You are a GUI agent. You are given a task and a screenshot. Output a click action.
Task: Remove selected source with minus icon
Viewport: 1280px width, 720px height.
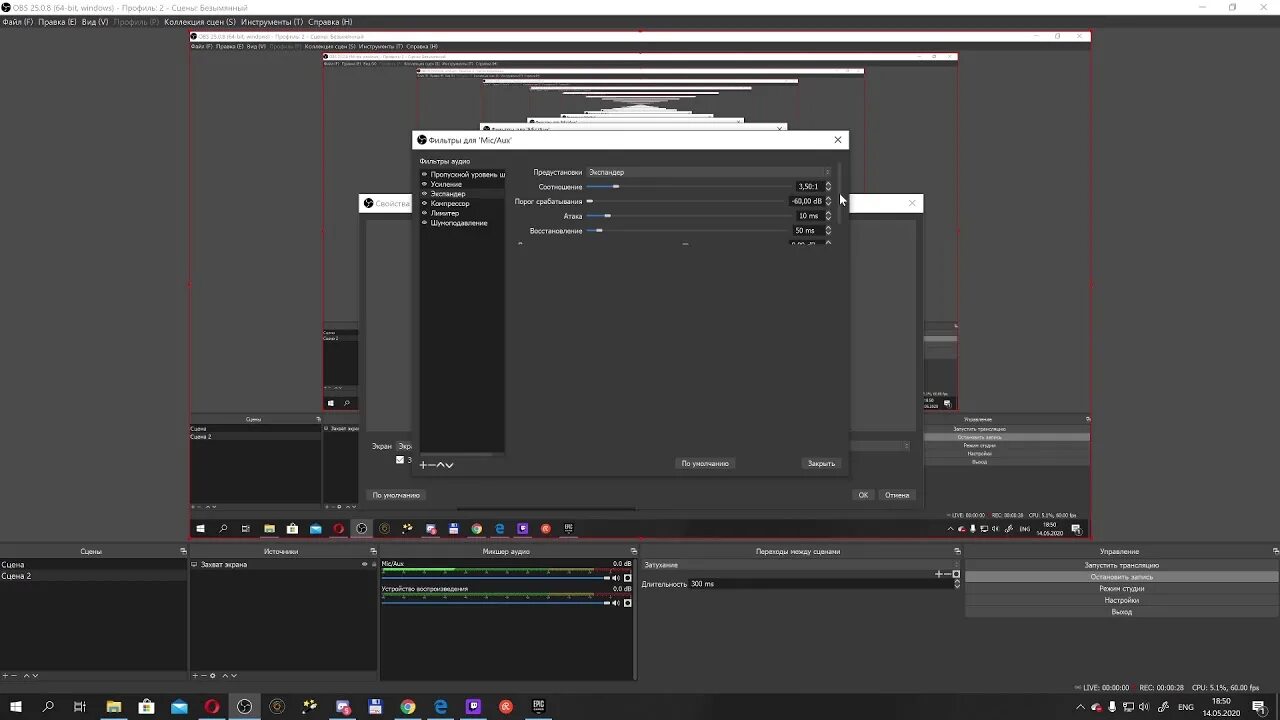click(x=203, y=676)
